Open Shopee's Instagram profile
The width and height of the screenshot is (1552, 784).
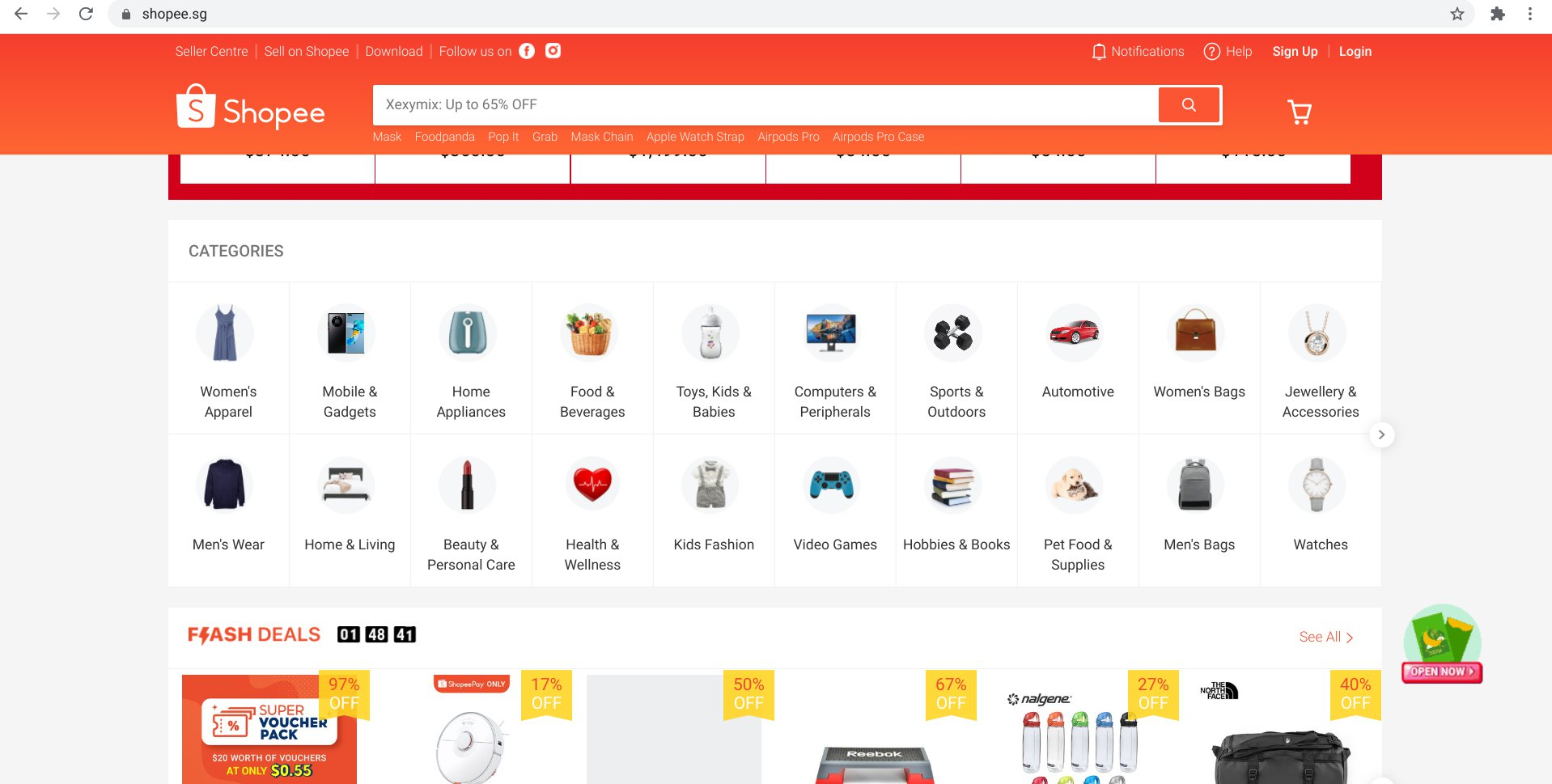coord(553,51)
